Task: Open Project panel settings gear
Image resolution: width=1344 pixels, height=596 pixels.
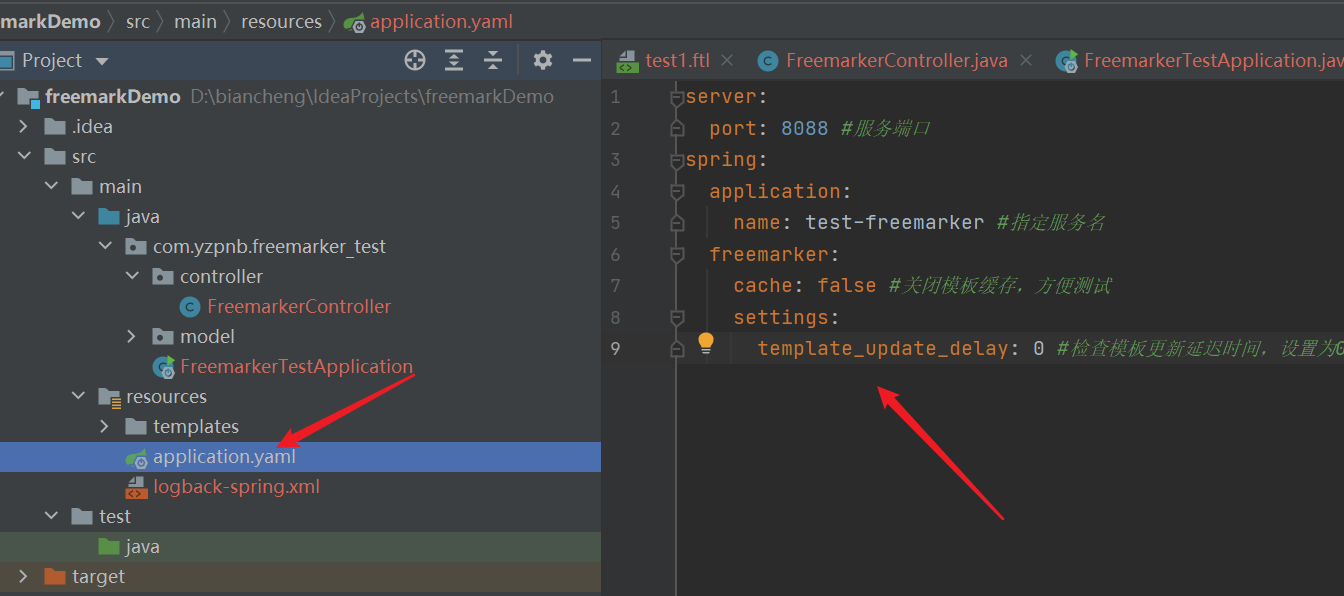Action: 543,60
